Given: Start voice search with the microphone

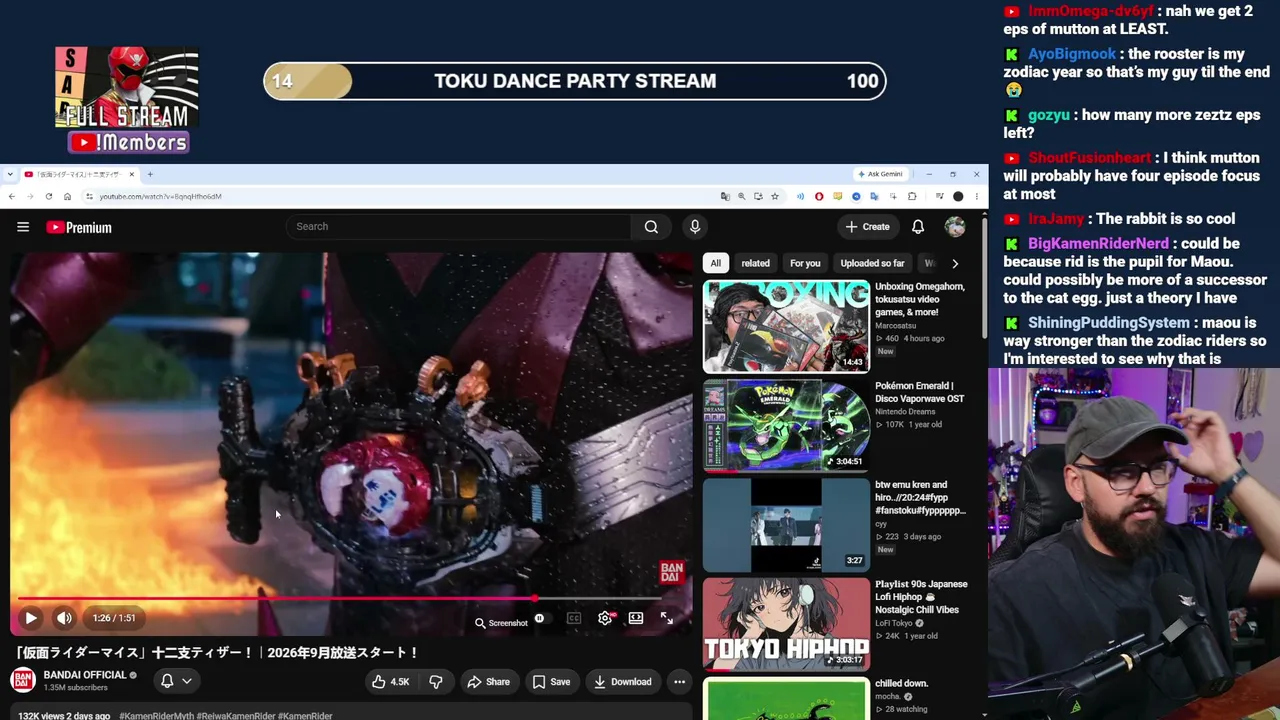Looking at the screenshot, I should (x=695, y=227).
